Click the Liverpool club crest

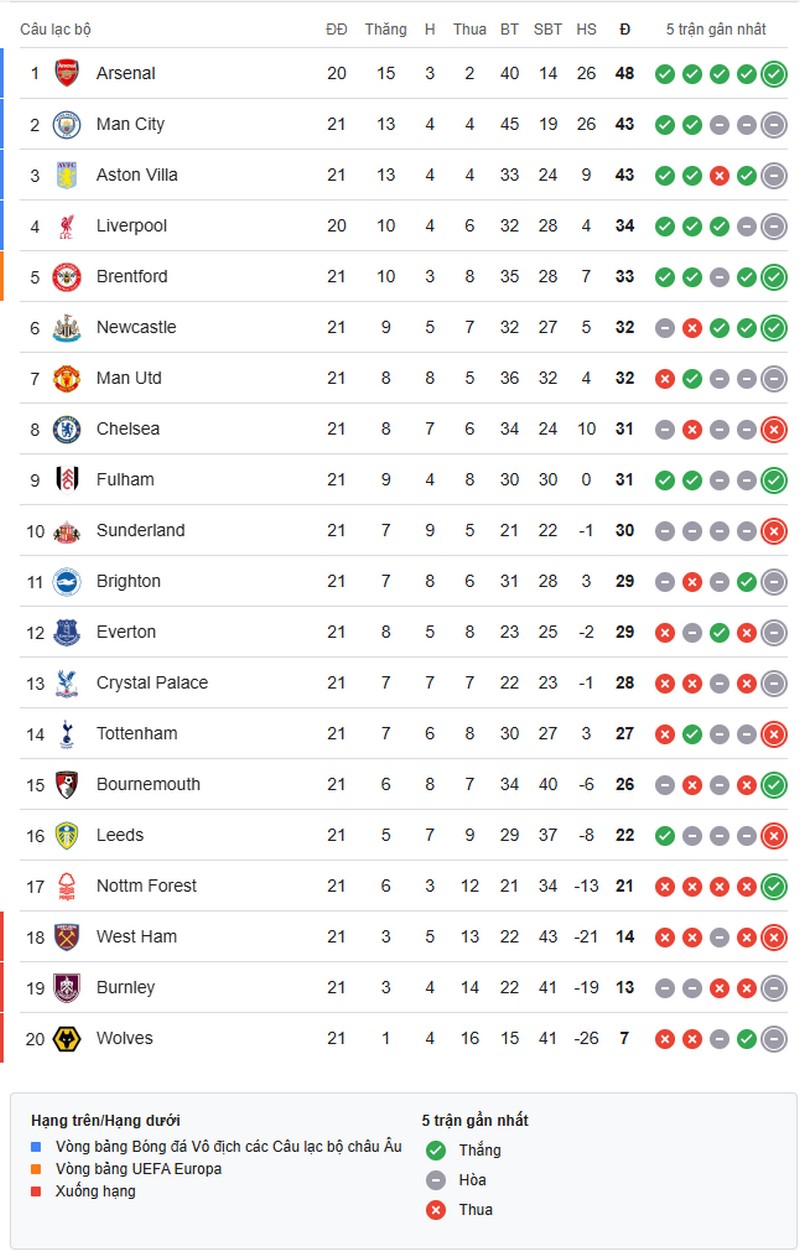[x=66, y=226]
